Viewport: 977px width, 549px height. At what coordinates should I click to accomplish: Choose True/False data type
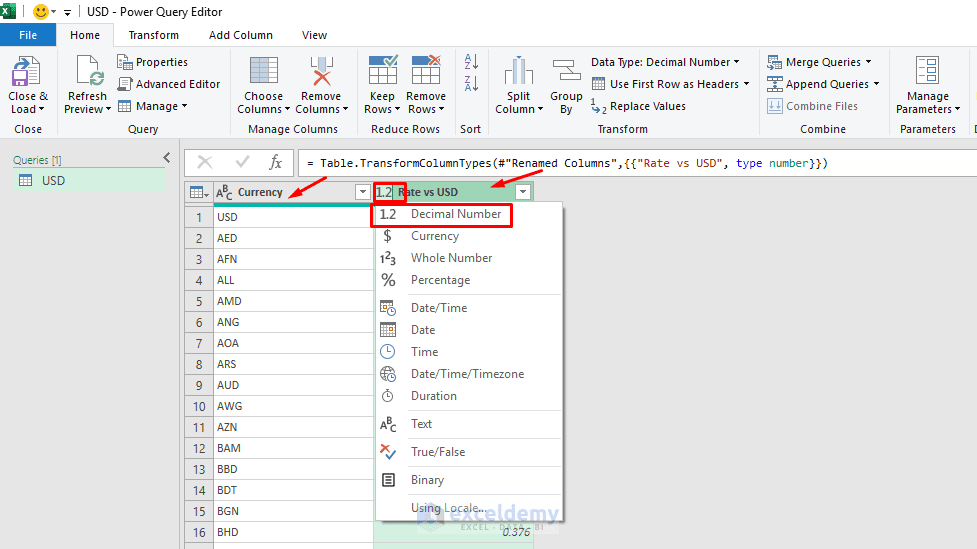[x=469, y=452]
